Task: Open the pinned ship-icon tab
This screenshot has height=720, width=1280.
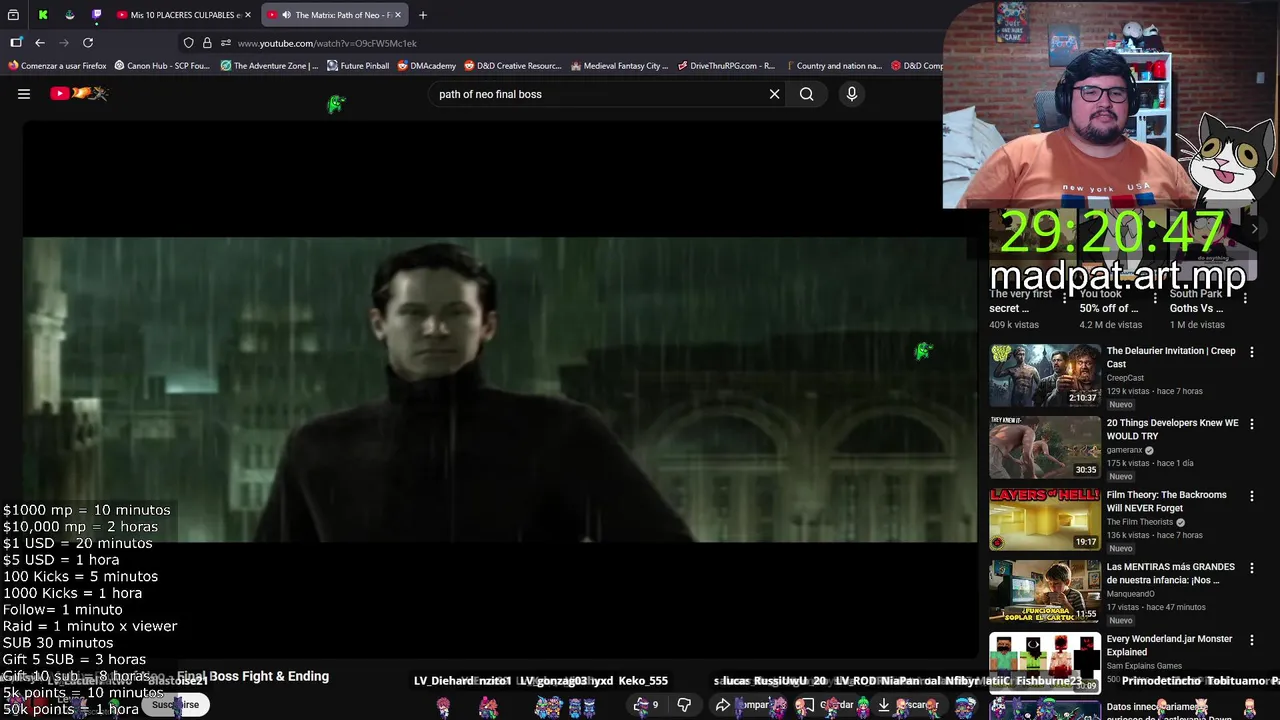Action: pyautogui.click(x=69, y=15)
